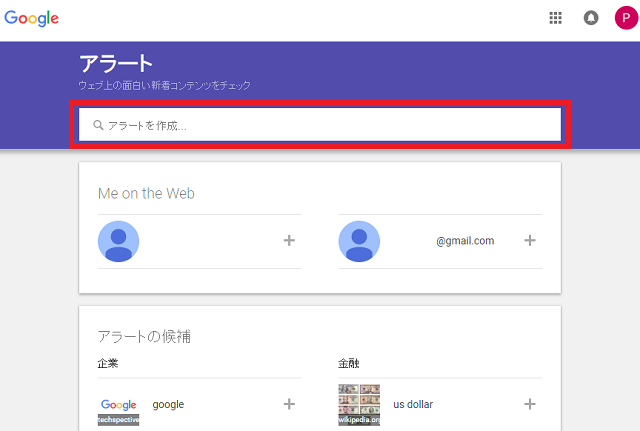Click the @gmail.com address text

tap(465, 241)
